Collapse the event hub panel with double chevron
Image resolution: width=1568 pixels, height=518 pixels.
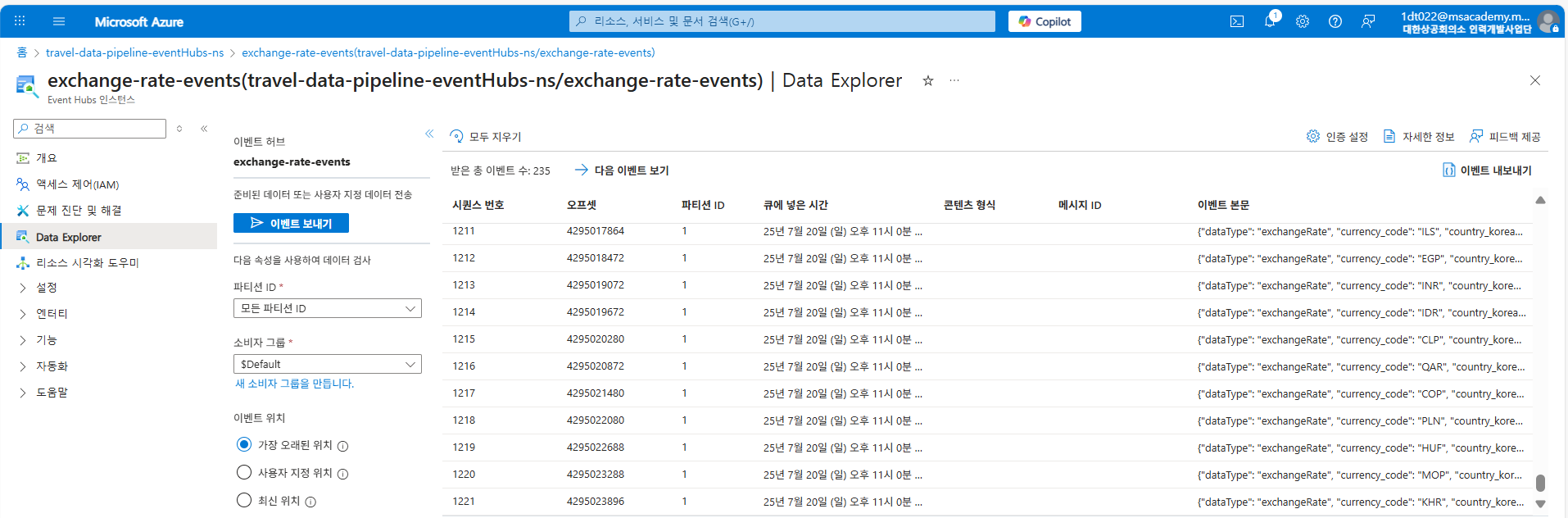click(429, 134)
